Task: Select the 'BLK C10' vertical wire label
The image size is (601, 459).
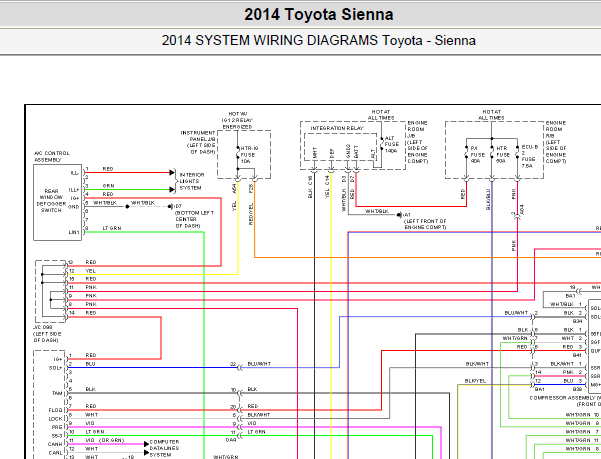Action: pyautogui.click(x=310, y=187)
